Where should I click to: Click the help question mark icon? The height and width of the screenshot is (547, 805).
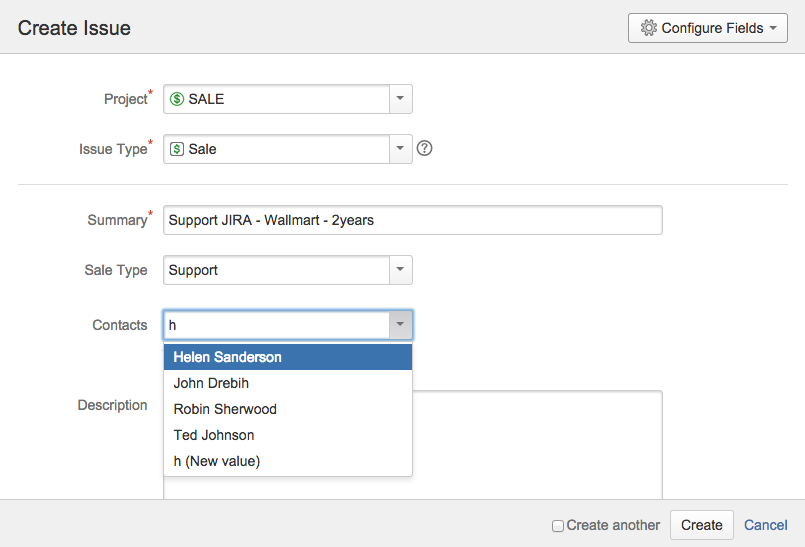click(x=424, y=149)
